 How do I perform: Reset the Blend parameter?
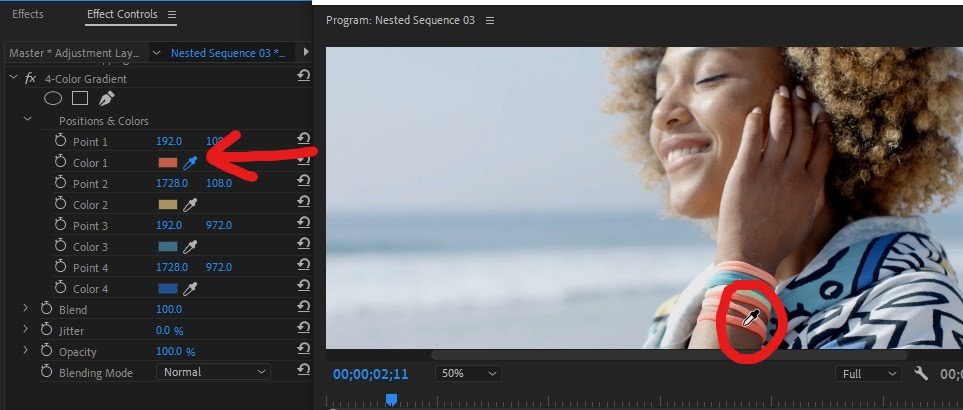303,306
